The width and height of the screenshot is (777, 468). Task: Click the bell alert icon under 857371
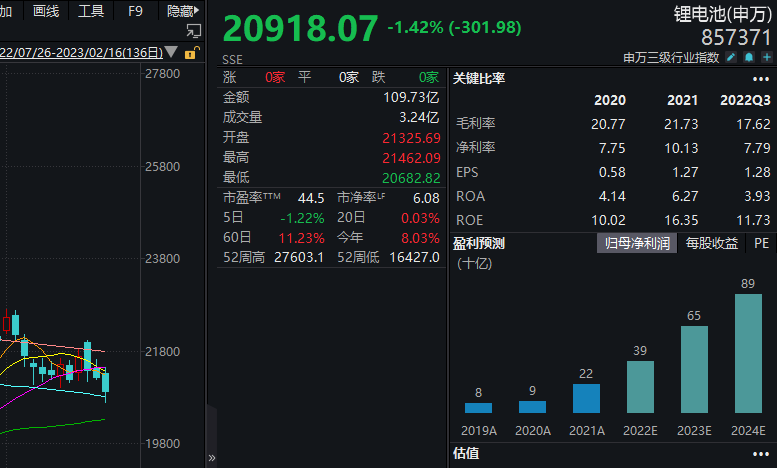pos(749,58)
